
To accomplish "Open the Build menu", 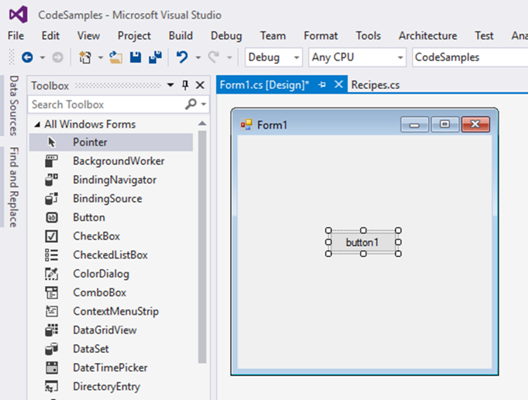I will point(180,36).
